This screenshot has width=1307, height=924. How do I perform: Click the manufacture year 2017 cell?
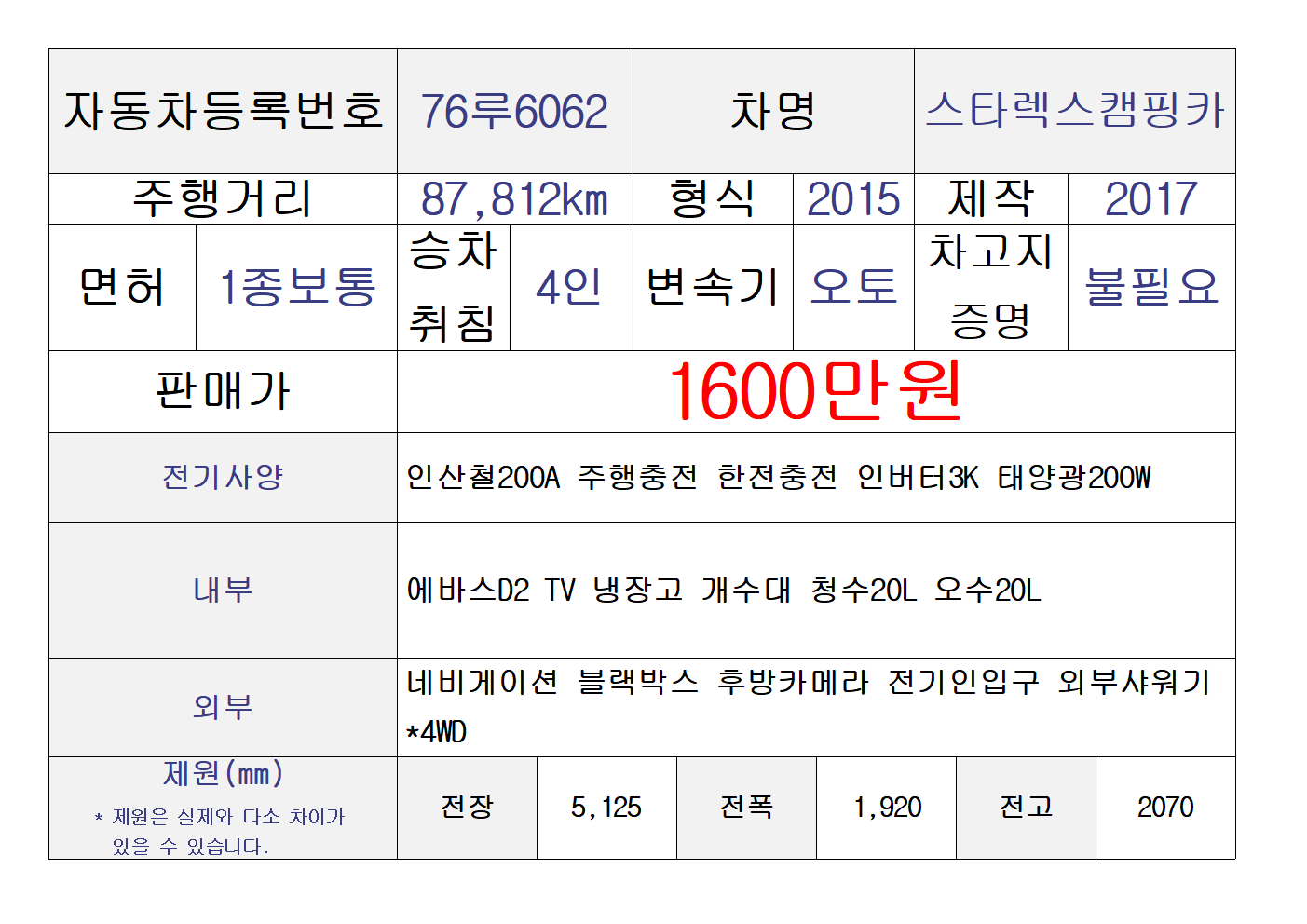point(1150,199)
